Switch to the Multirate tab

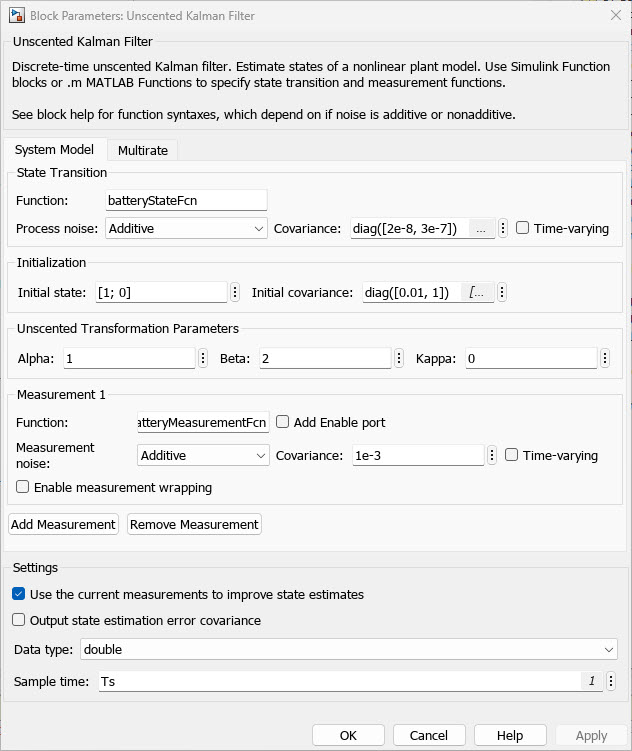[x=142, y=150]
